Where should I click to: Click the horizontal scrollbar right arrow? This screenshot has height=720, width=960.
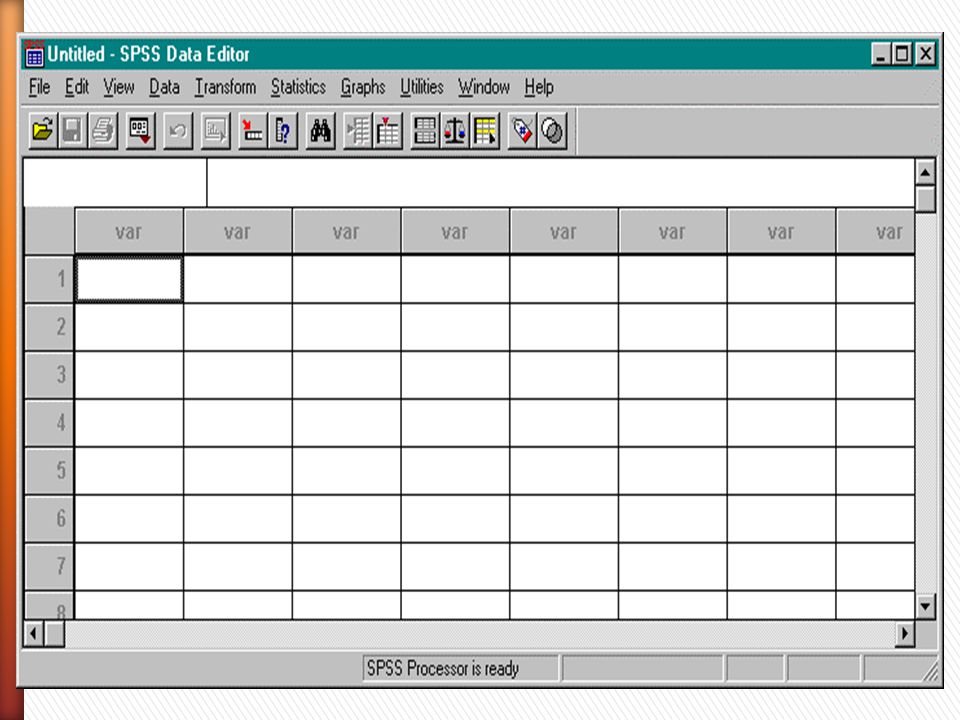904,634
